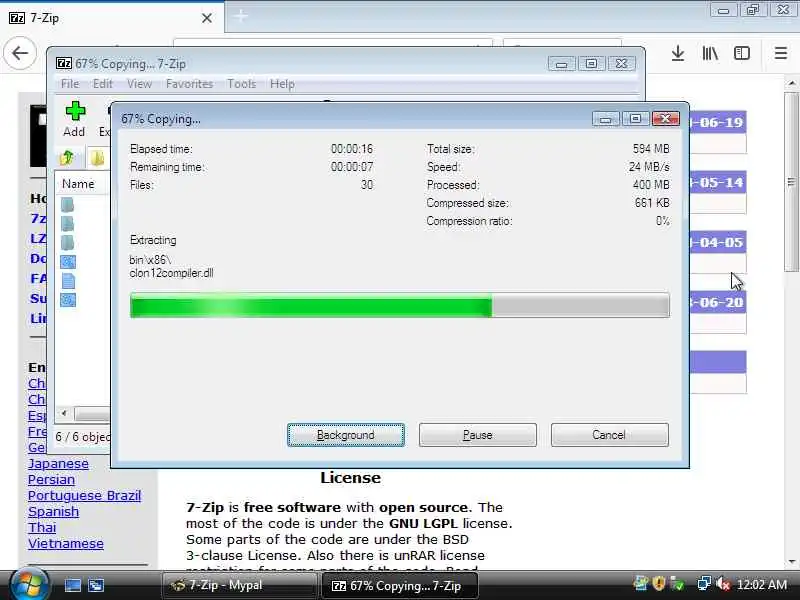Open the Favorites menu in 7-Zip

[189, 84]
